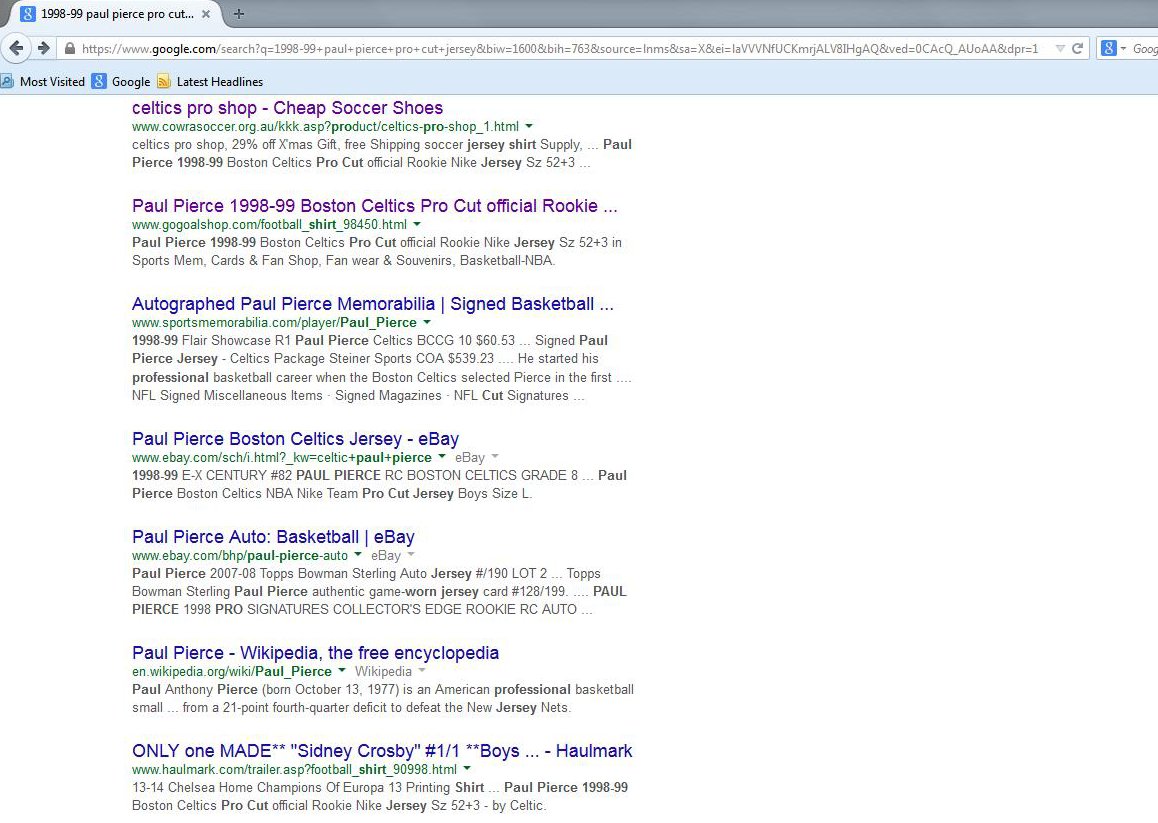The image size is (1158, 823).
Task: Expand green arrow next to ebay.com/sch URL
Action: [x=442, y=457]
